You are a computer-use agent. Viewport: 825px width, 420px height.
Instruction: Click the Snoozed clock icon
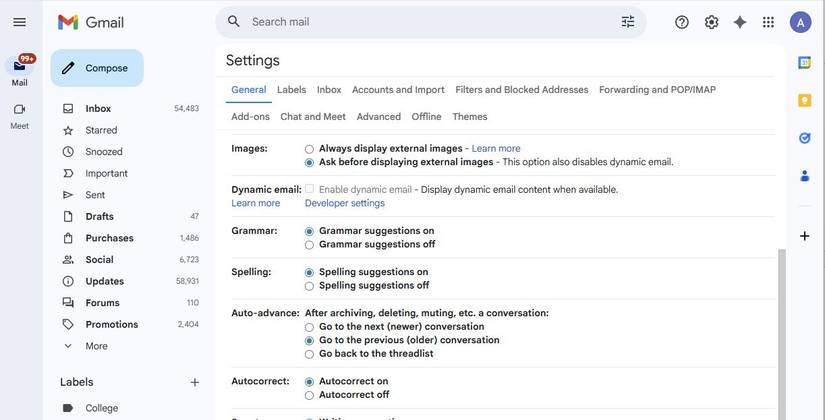68,152
